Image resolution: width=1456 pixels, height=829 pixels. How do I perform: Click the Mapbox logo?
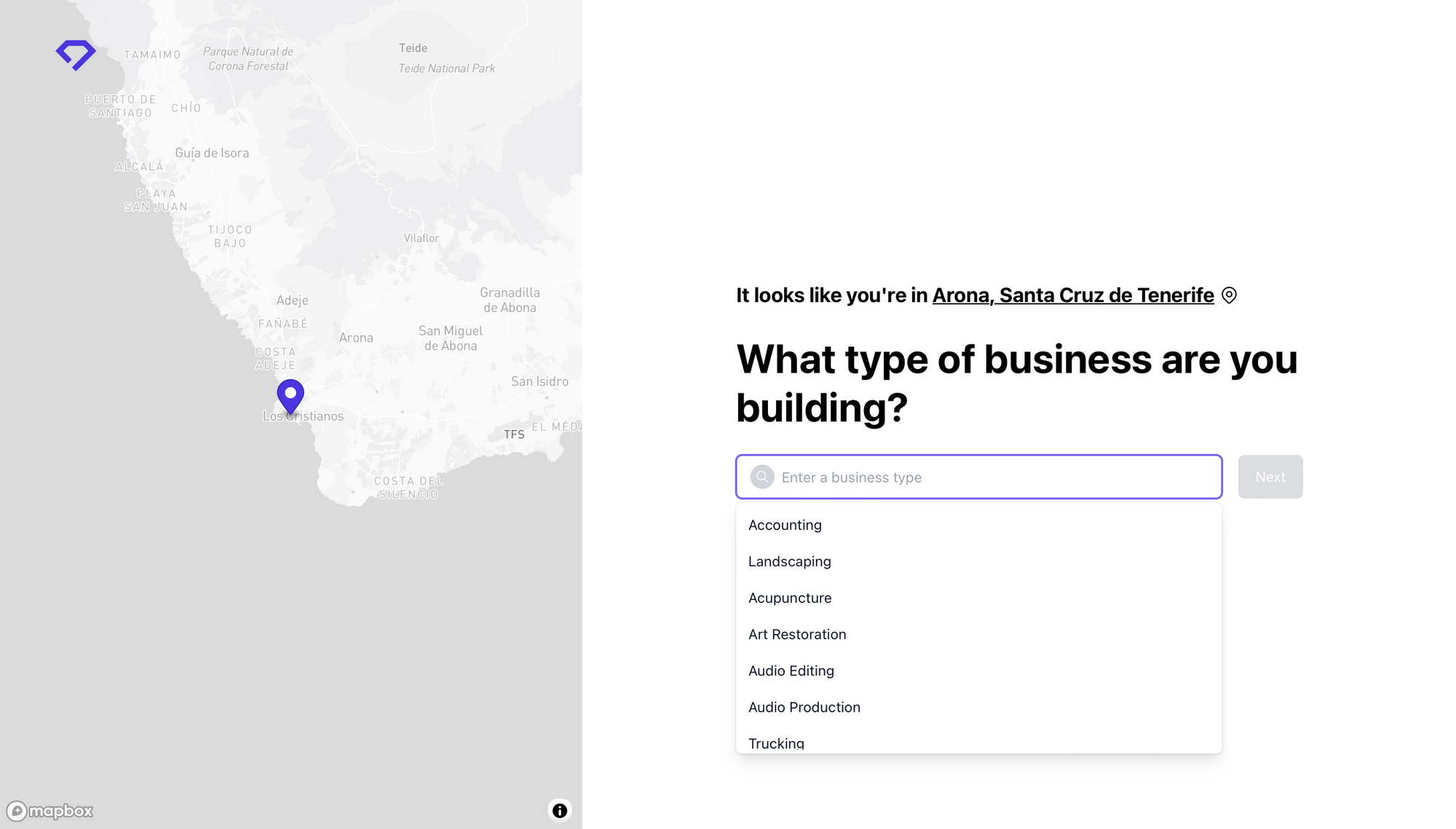click(x=50, y=811)
